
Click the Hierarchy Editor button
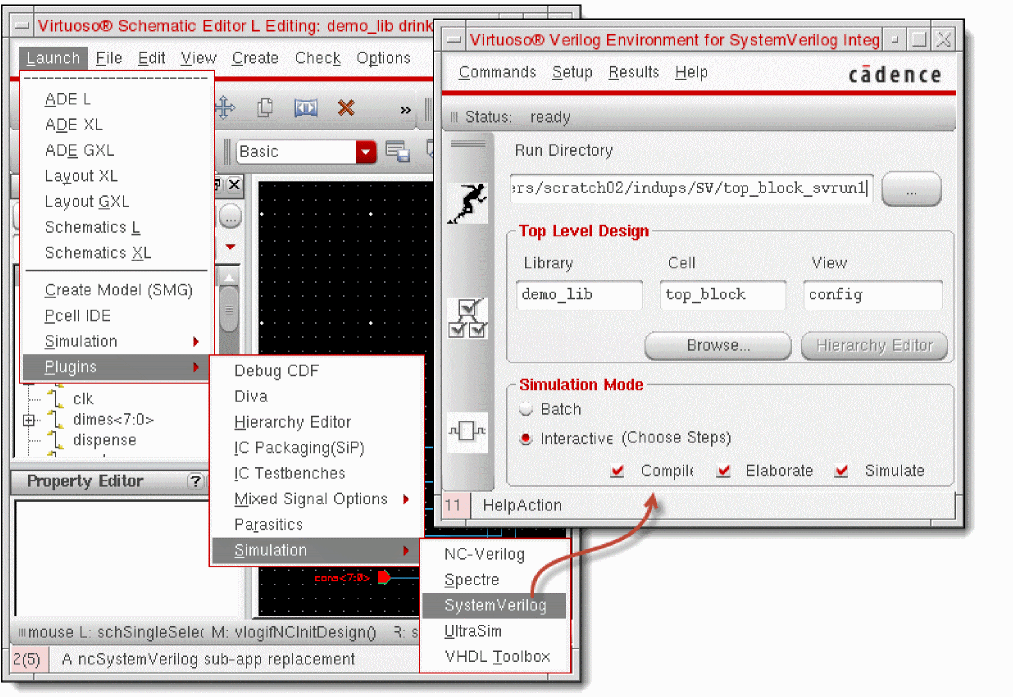pyautogui.click(x=875, y=346)
